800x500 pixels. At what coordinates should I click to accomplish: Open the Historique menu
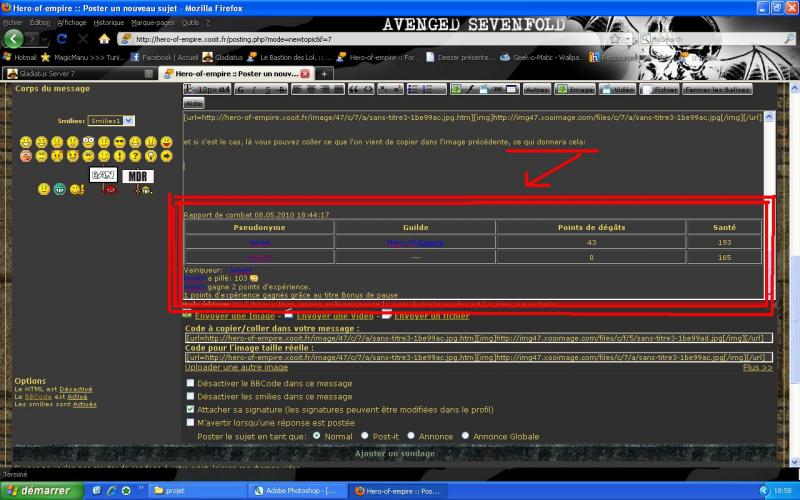[x=109, y=22]
